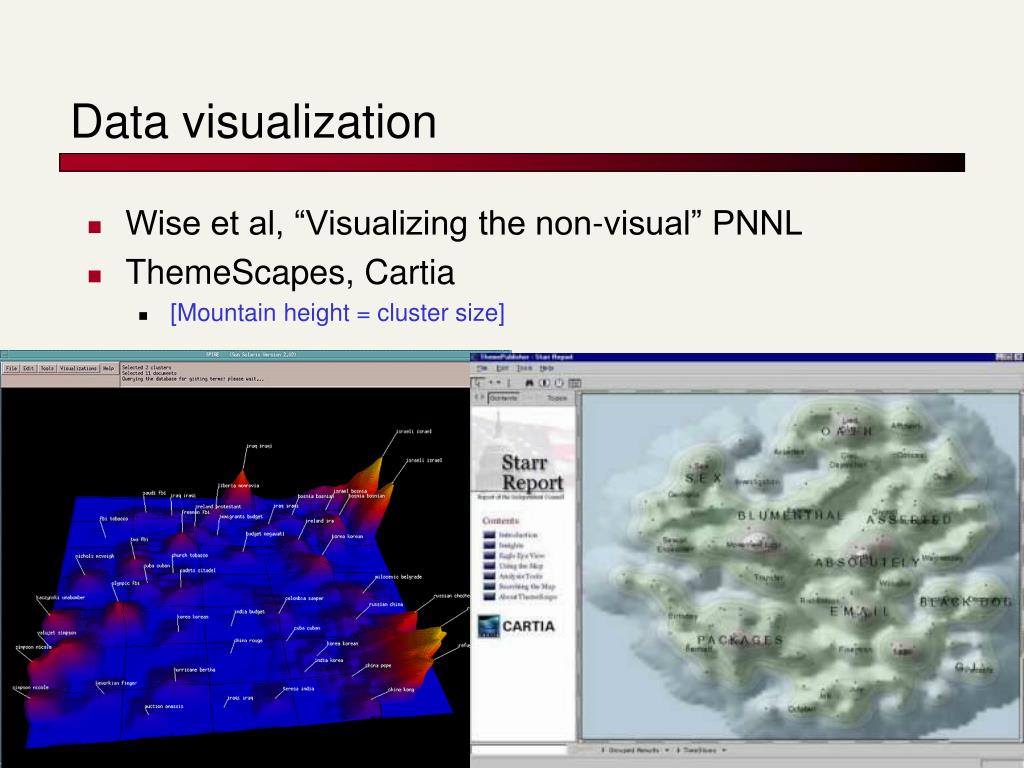Switch to the Topics tab

[557, 398]
